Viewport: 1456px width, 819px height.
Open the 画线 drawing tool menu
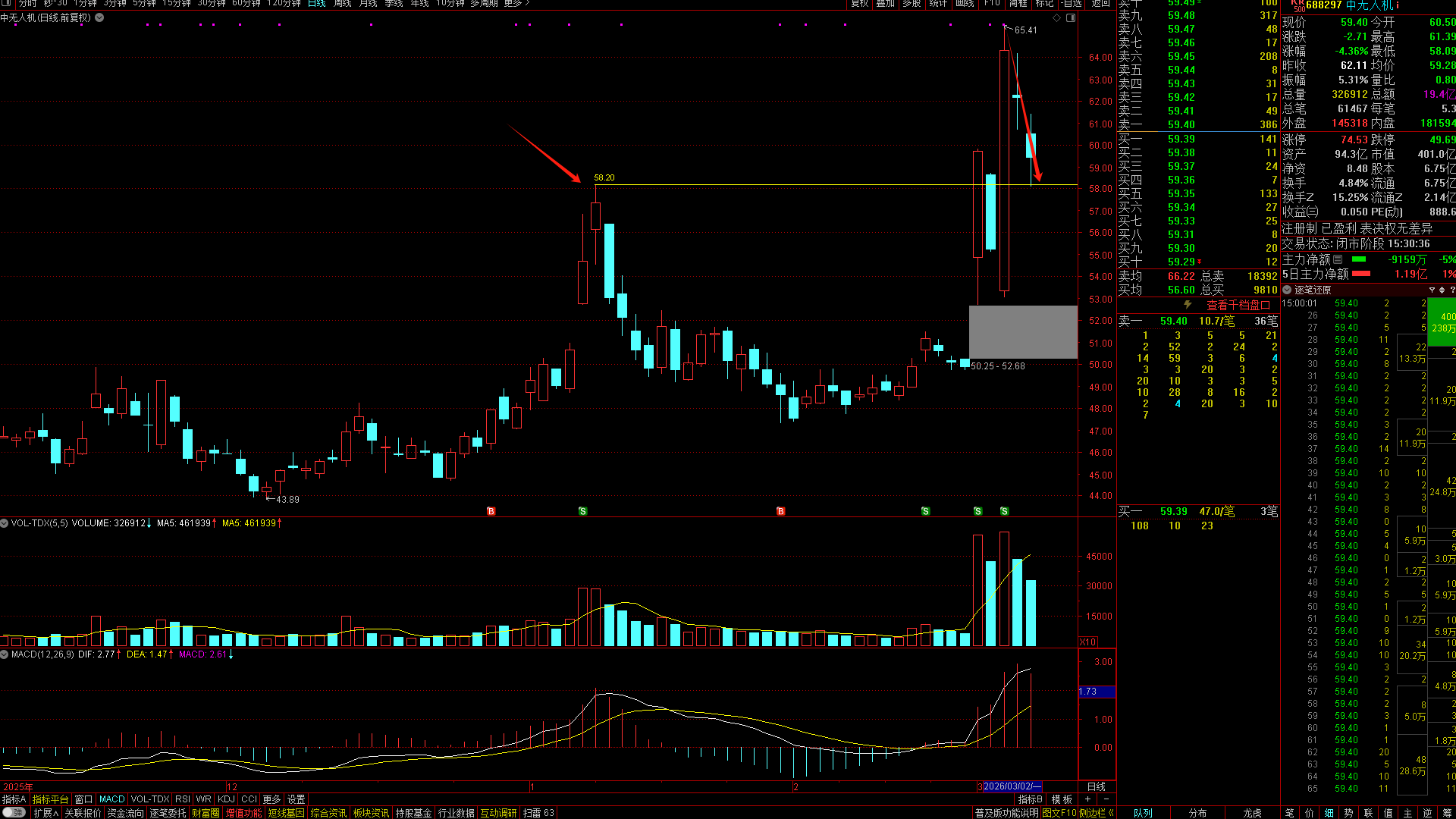click(x=965, y=4)
